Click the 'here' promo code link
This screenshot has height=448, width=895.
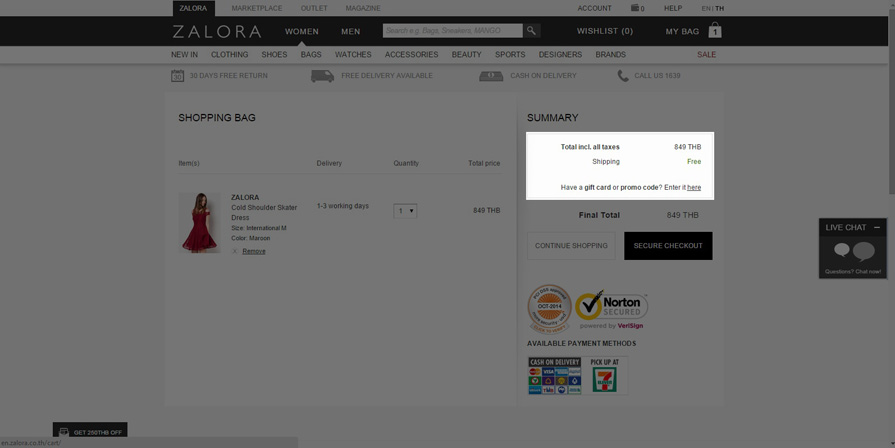pos(694,187)
